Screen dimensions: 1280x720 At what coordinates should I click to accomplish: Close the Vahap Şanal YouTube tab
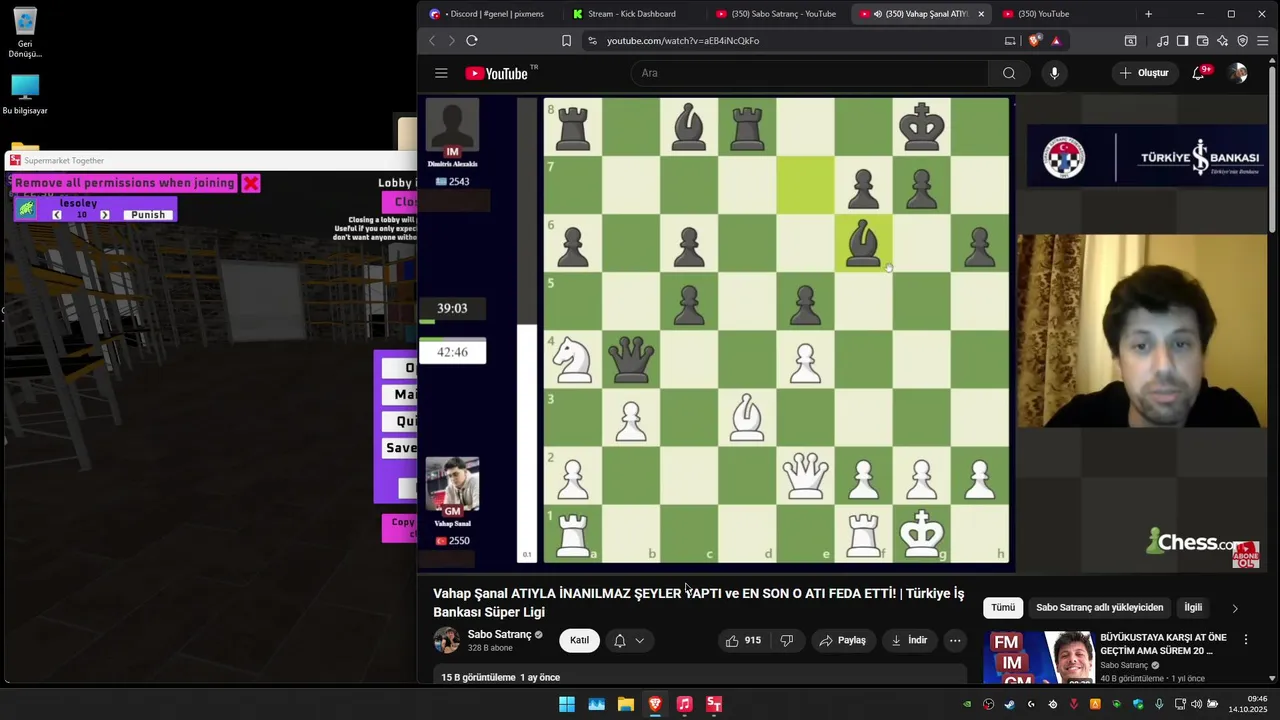pyautogui.click(x=981, y=14)
